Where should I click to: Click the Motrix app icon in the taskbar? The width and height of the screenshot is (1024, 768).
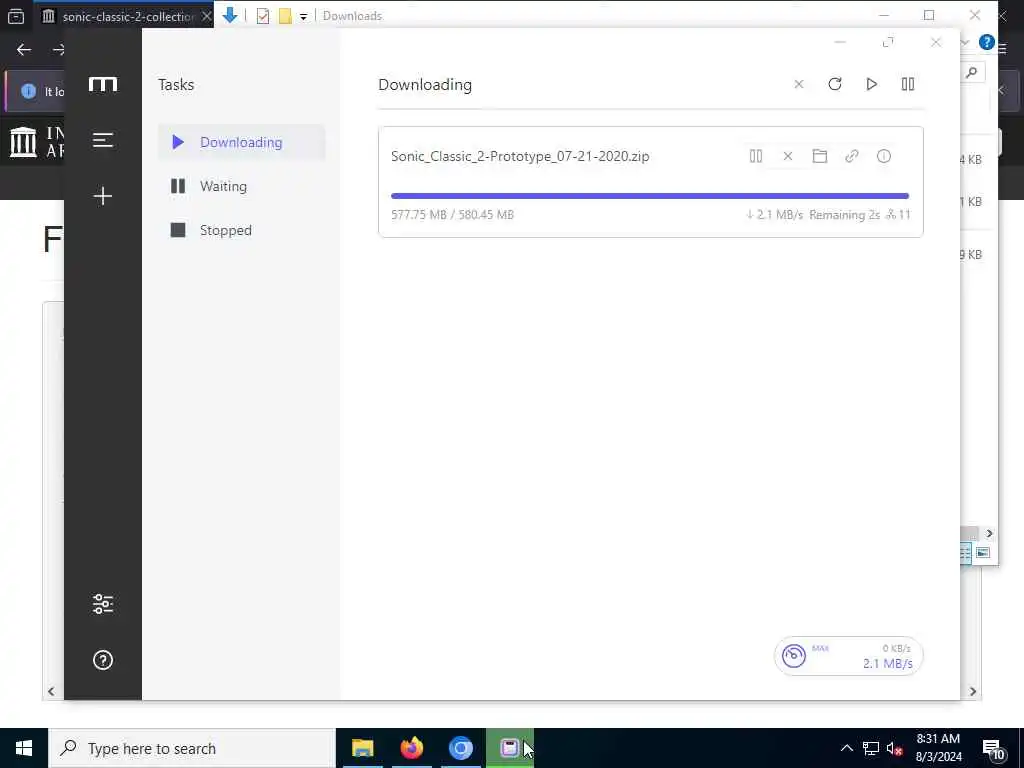coord(509,748)
